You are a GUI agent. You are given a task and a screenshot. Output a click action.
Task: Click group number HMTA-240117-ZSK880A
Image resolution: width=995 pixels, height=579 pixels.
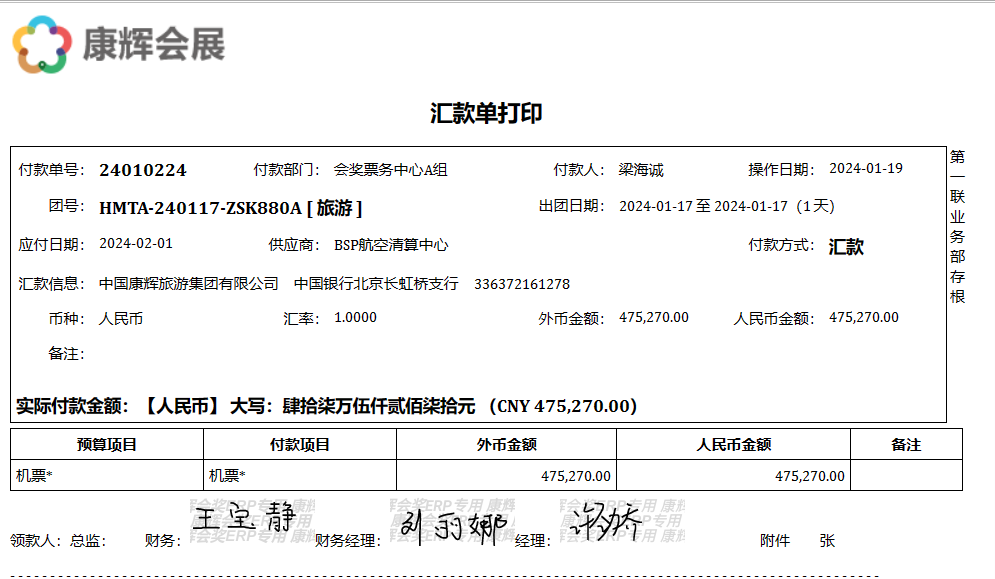(x=200, y=208)
